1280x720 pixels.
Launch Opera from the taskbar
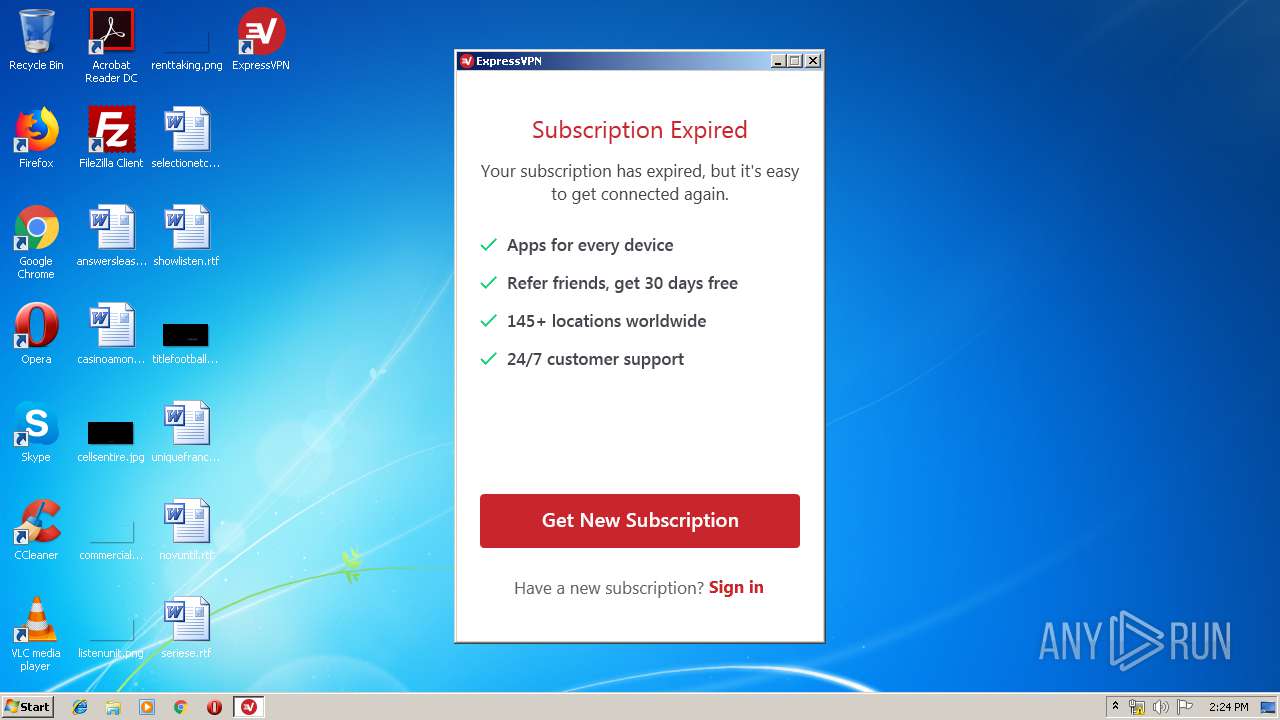coord(214,707)
